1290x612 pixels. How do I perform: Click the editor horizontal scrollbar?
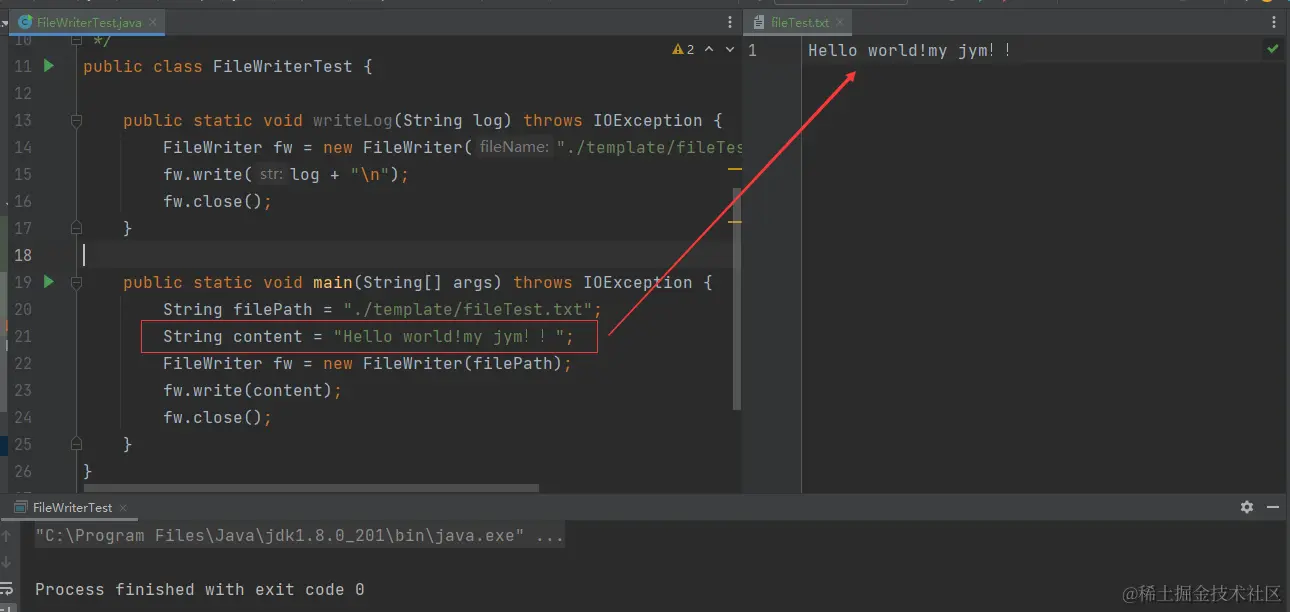coord(312,489)
